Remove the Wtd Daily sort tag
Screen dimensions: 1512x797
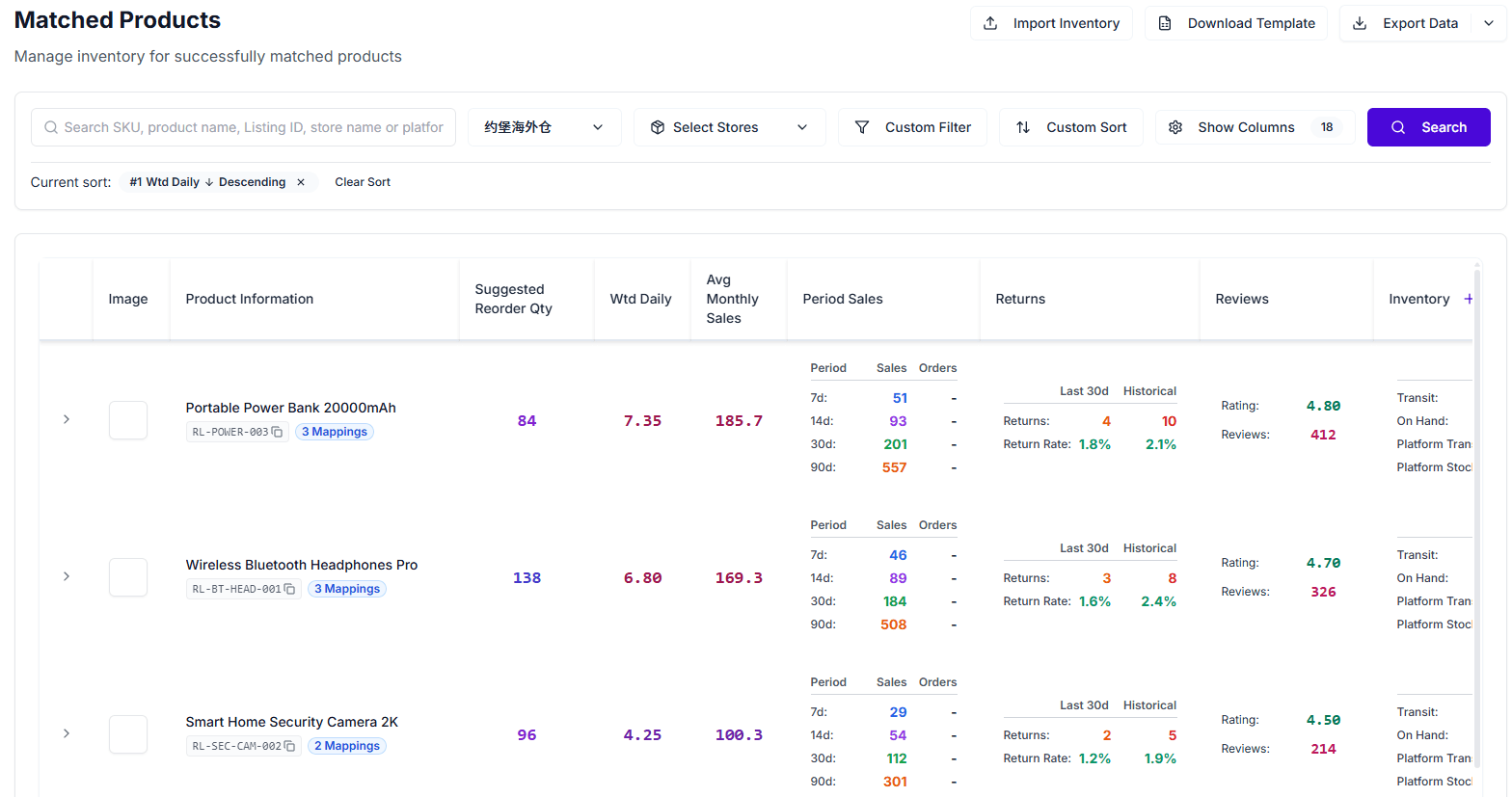(301, 182)
